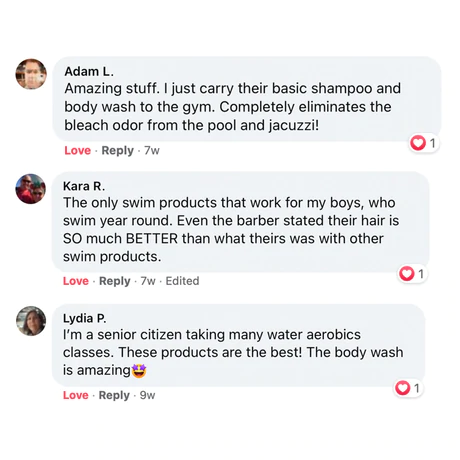Click the 7w timestamp on Adam's comment
Screen dimensions: 460x460
[152, 151]
